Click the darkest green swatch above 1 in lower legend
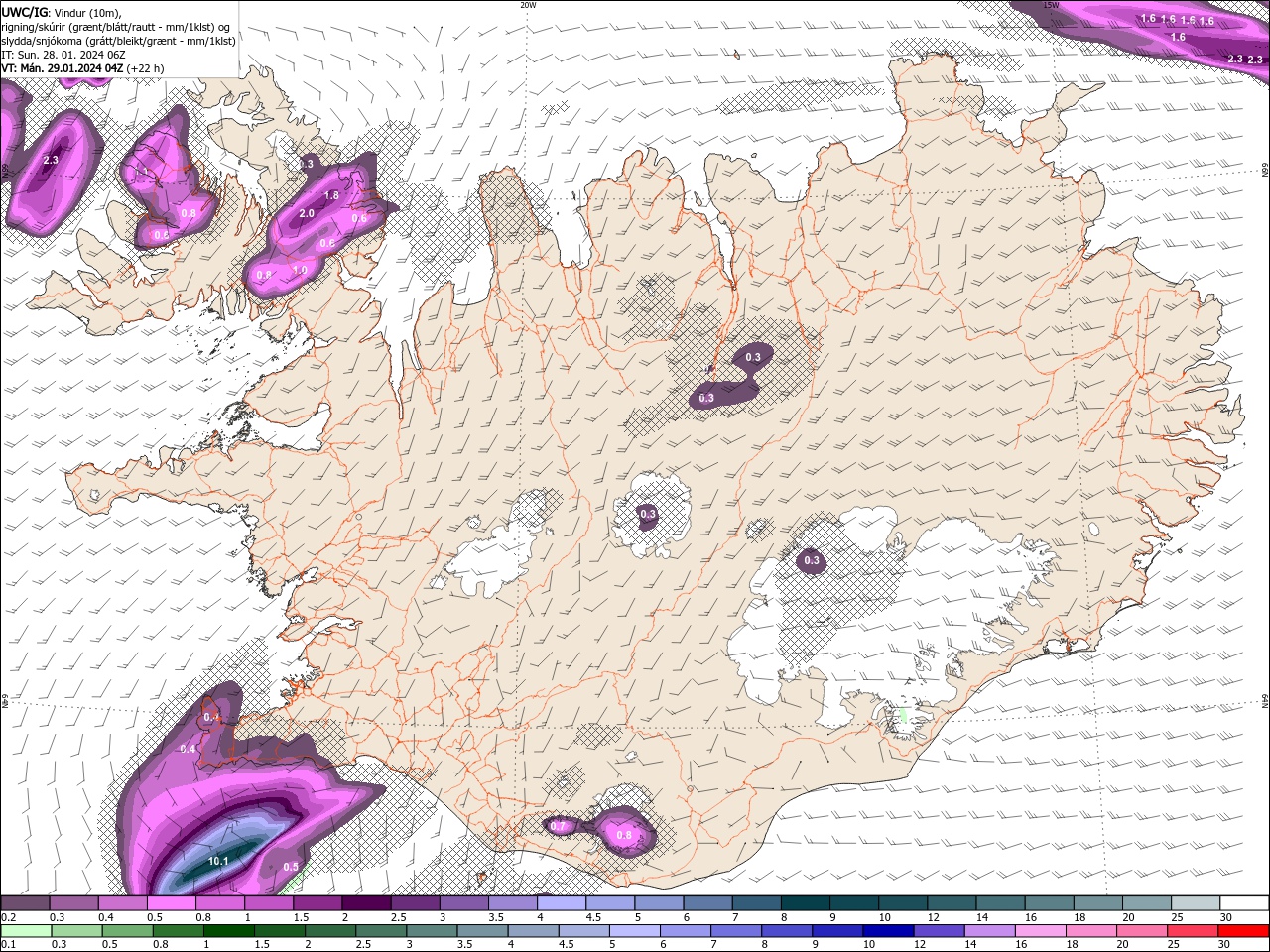Screen dimensions: 1270x952 [230, 931]
